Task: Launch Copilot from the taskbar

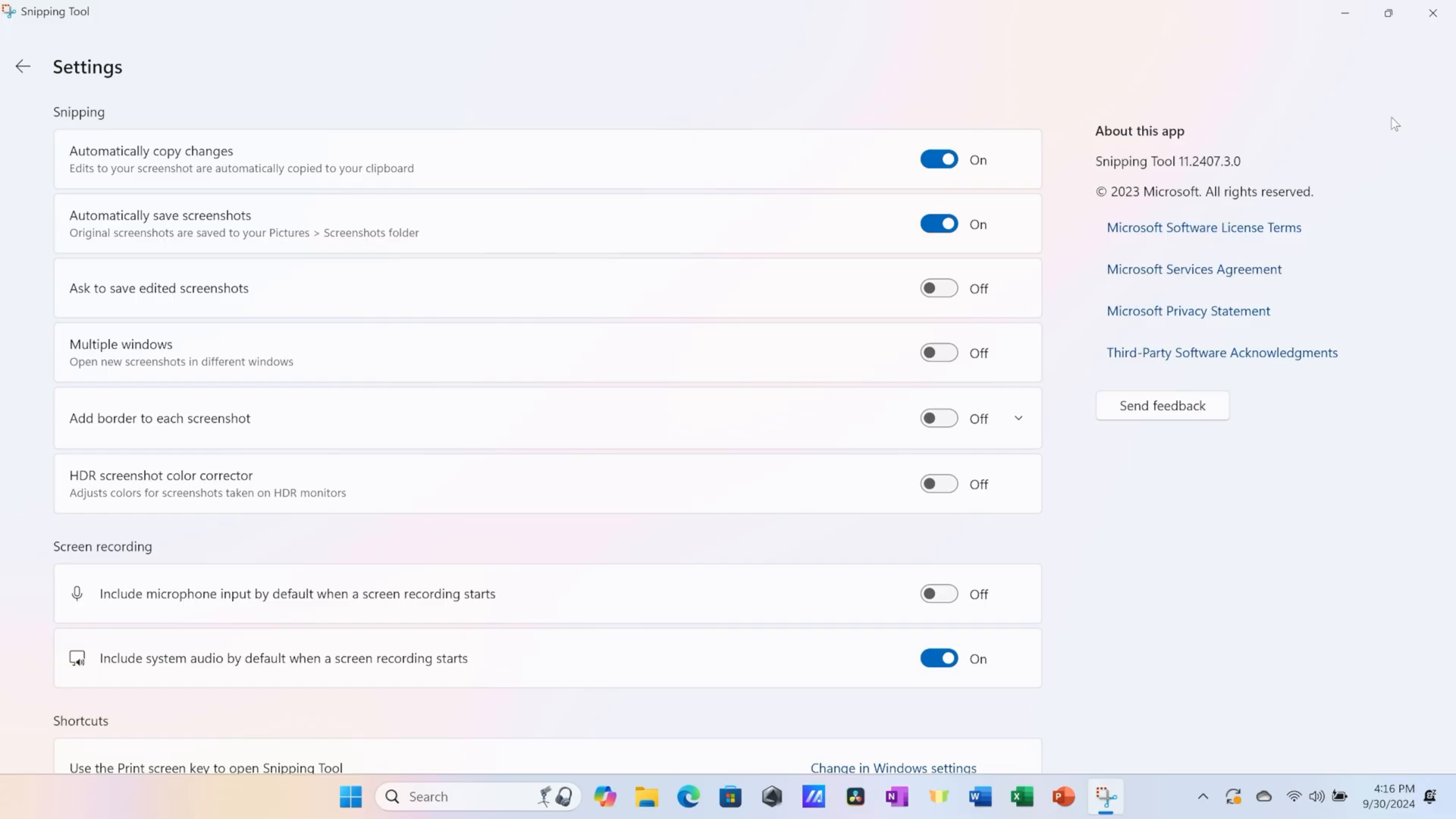Action: click(x=604, y=796)
